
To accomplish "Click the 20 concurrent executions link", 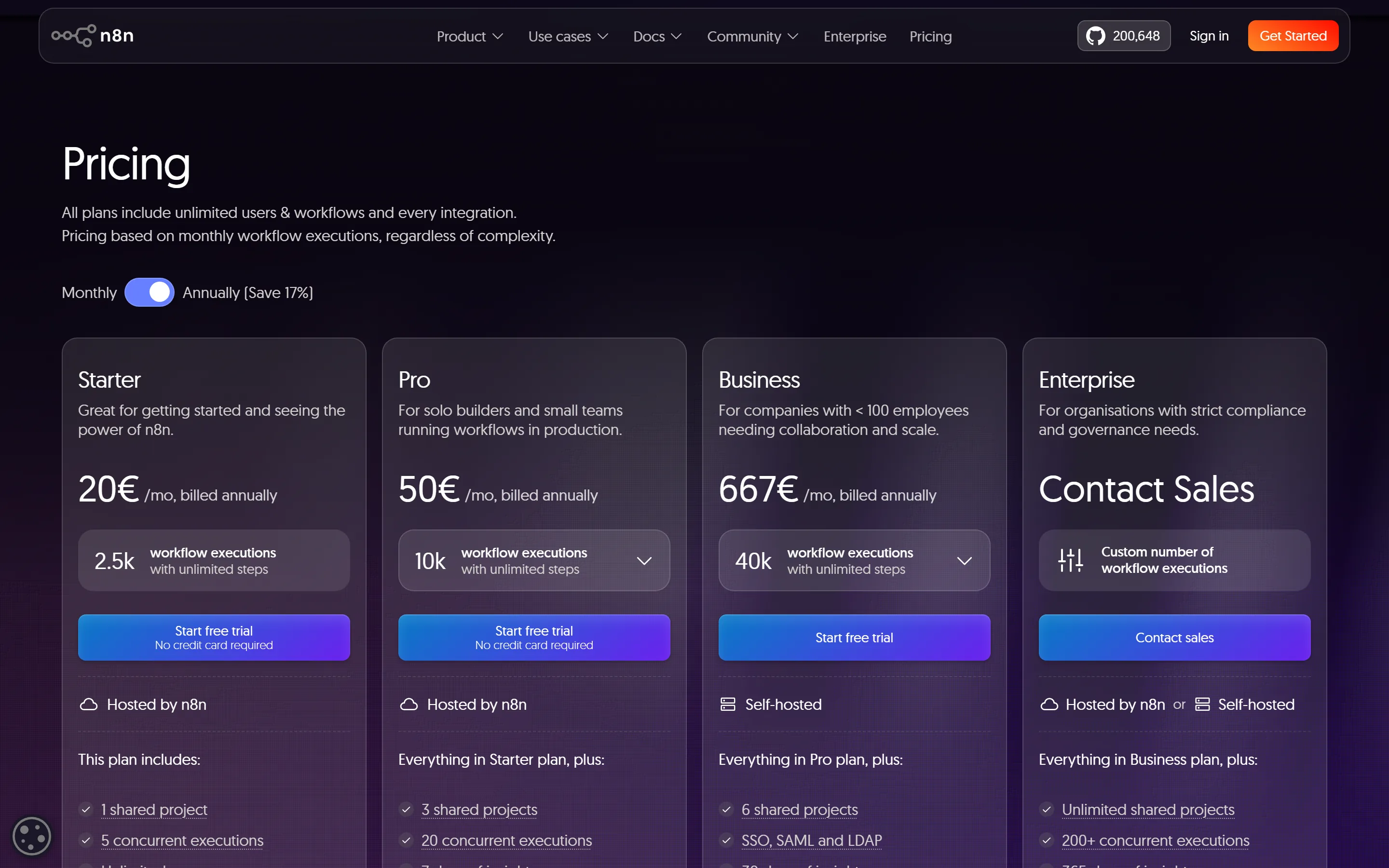I will pos(506,841).
